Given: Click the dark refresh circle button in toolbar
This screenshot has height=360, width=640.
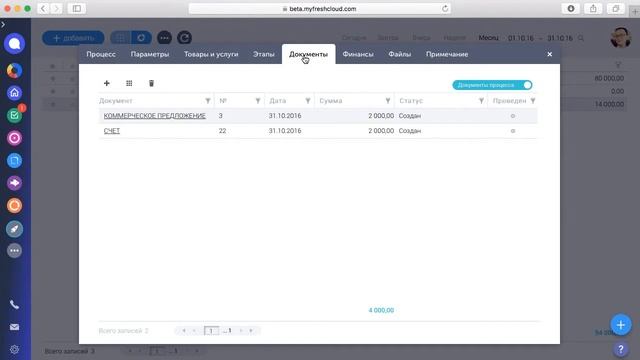Looking at the screenshot, I should [x=184, y=38].
